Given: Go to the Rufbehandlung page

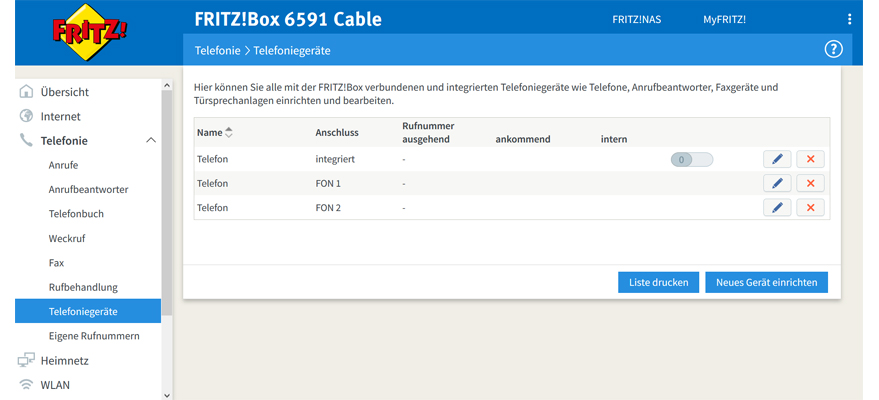Looking at the screenshot, I should click(83, 287).
